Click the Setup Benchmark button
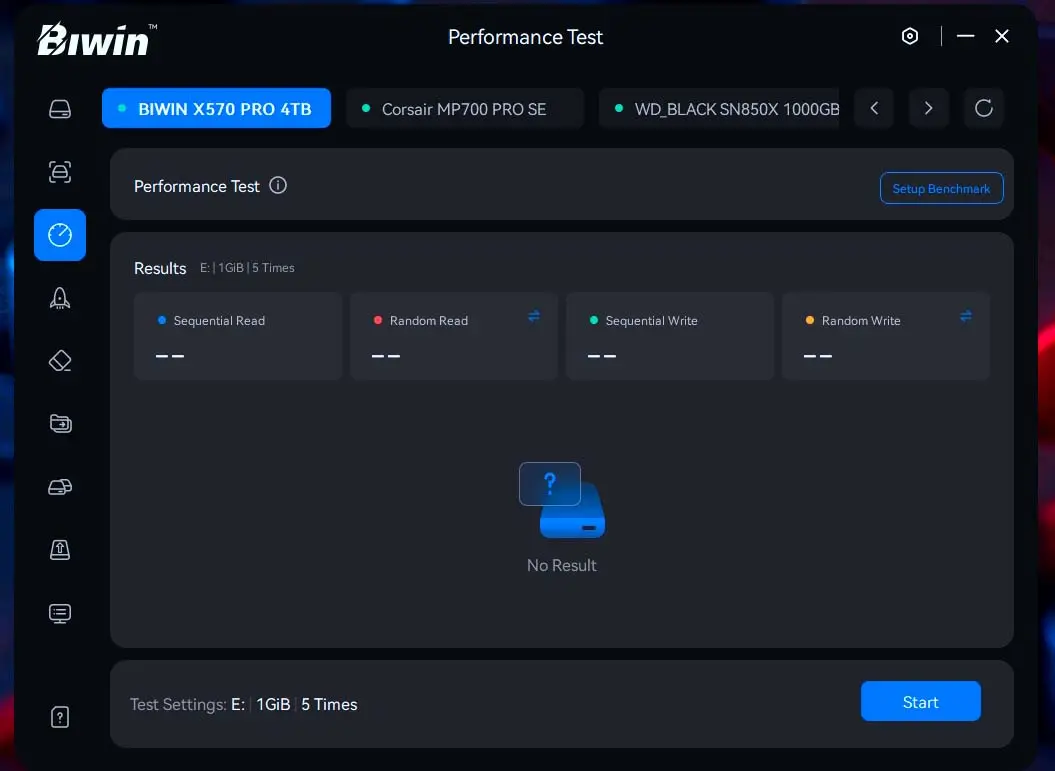This screenshot has width=1055, height=771. (941, 188)
